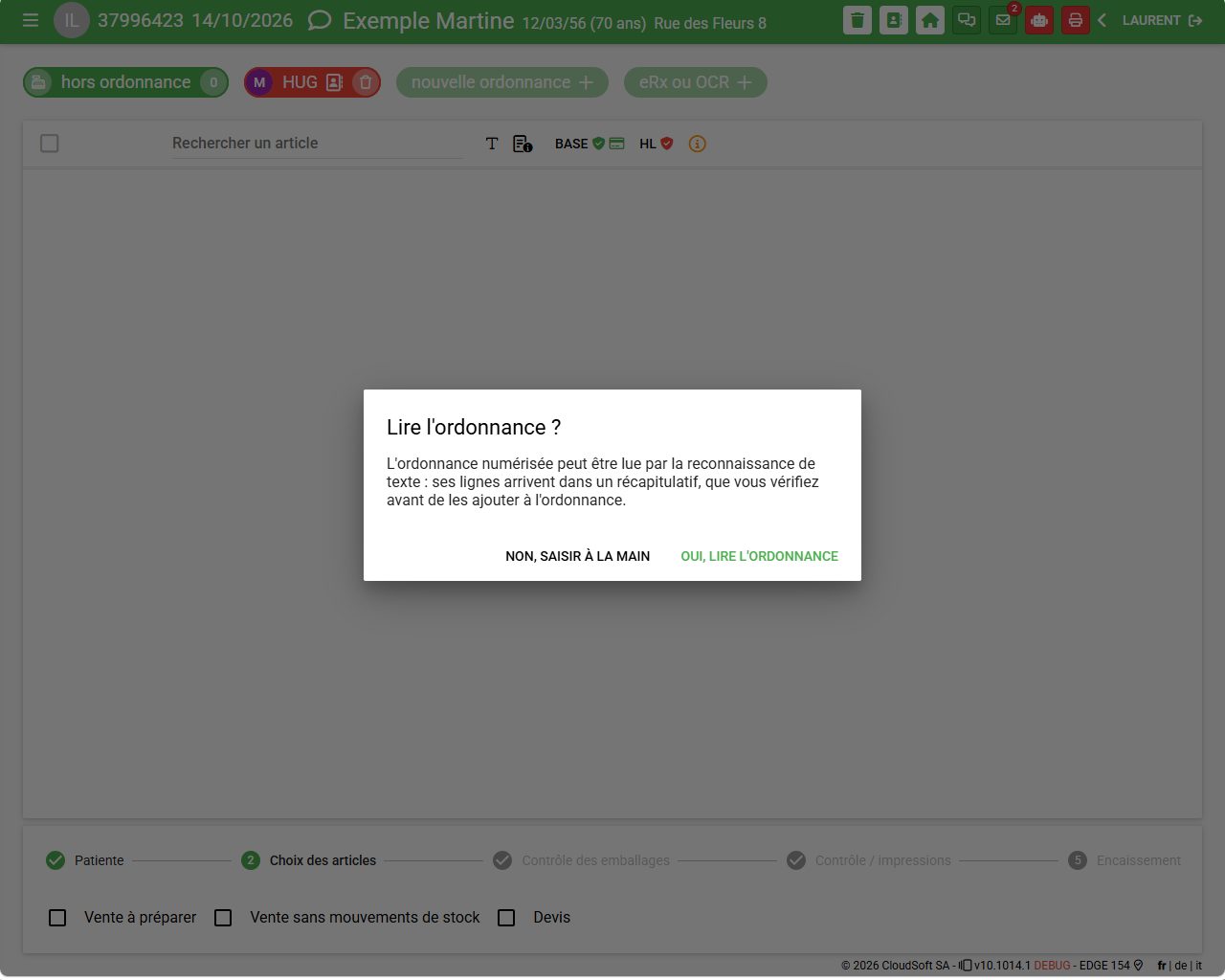Image resolution: width=1225 pixels, height=980 pixels.
Task: Enable Vente sans mouvements de stock checkbox
Action: point(223,918)
